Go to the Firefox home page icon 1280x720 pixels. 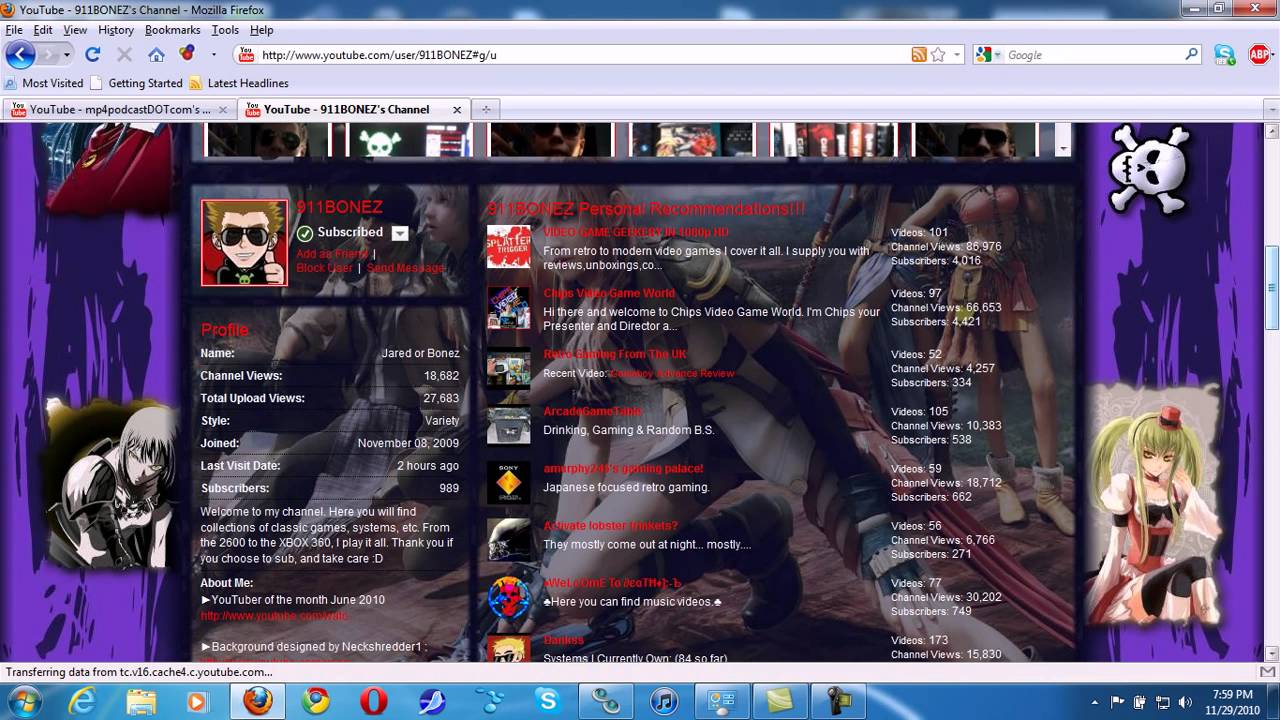[156, 55]
